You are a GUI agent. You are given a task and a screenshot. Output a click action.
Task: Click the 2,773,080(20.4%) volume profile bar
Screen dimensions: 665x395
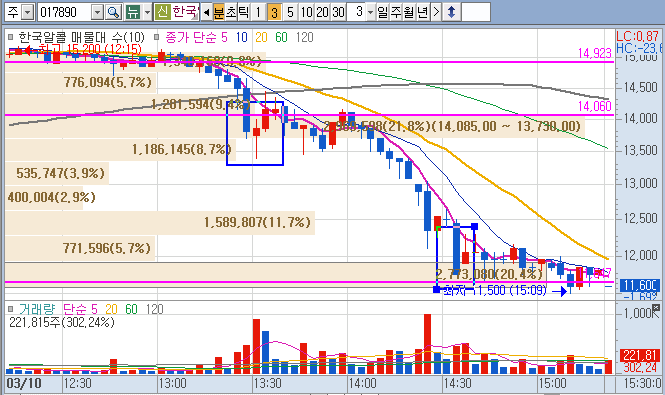point(276,274)
